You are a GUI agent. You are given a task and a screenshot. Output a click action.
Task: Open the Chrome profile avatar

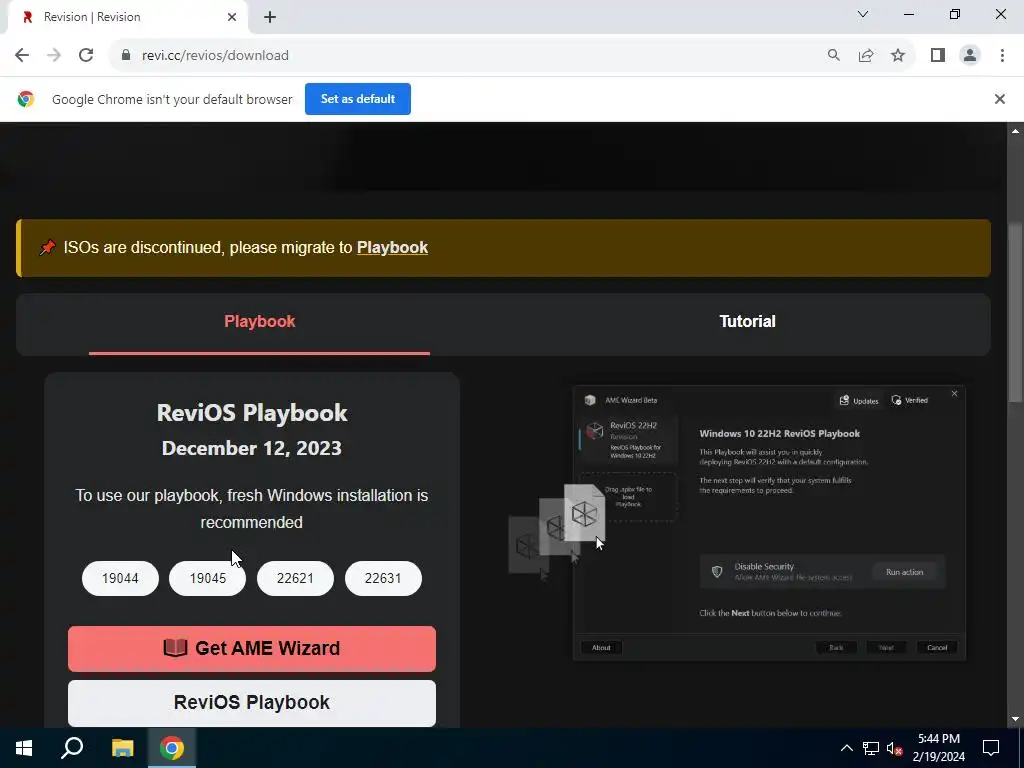pos(970,56)
